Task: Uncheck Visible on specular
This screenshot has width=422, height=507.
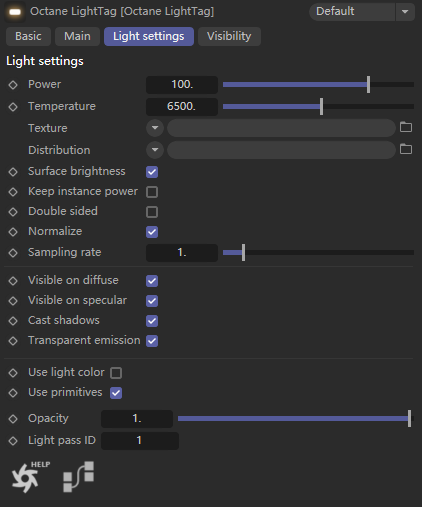Action: [x=152, y=301]
